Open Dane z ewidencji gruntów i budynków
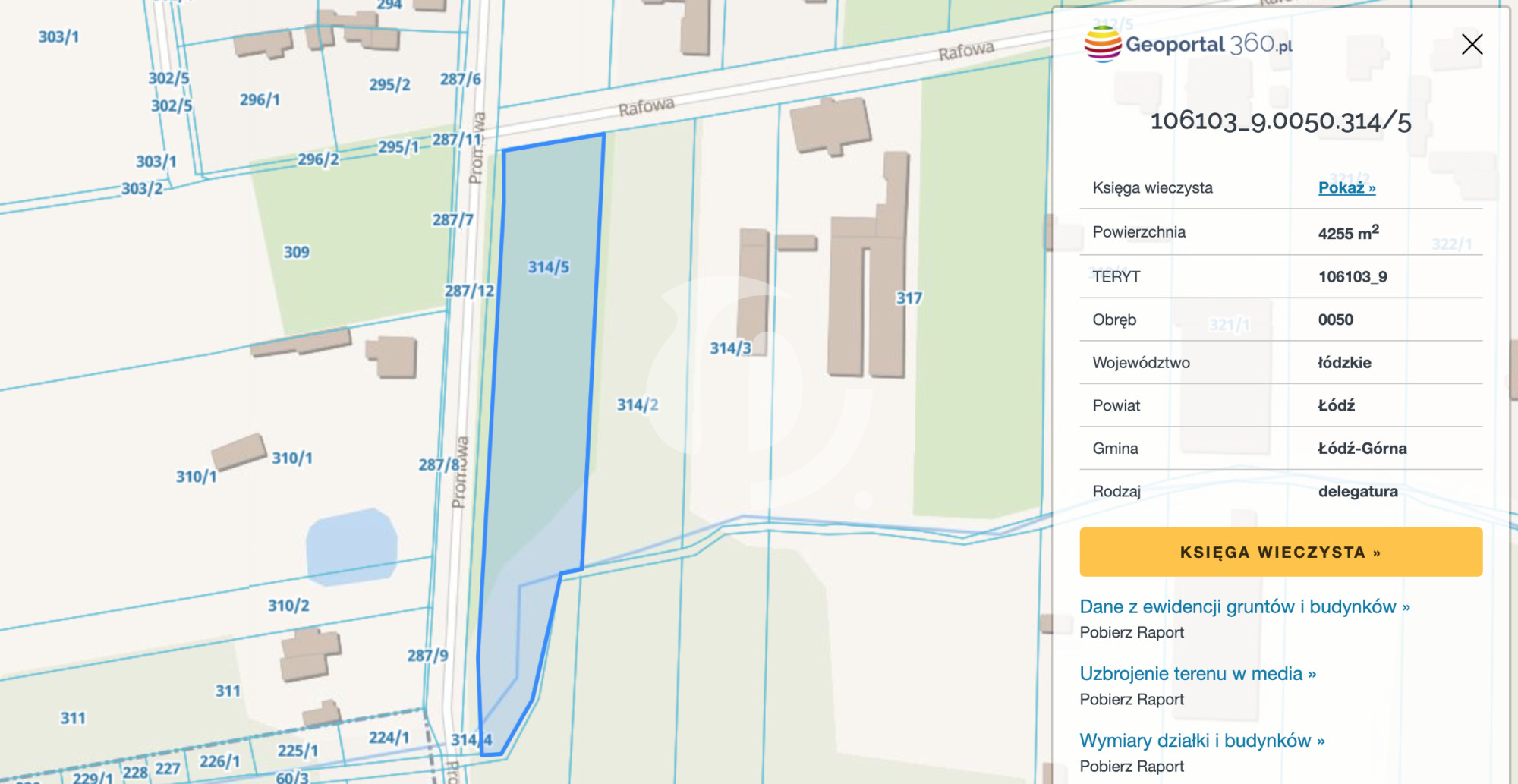Viewport: 1518px width, 784px height. pos(1244,606)
